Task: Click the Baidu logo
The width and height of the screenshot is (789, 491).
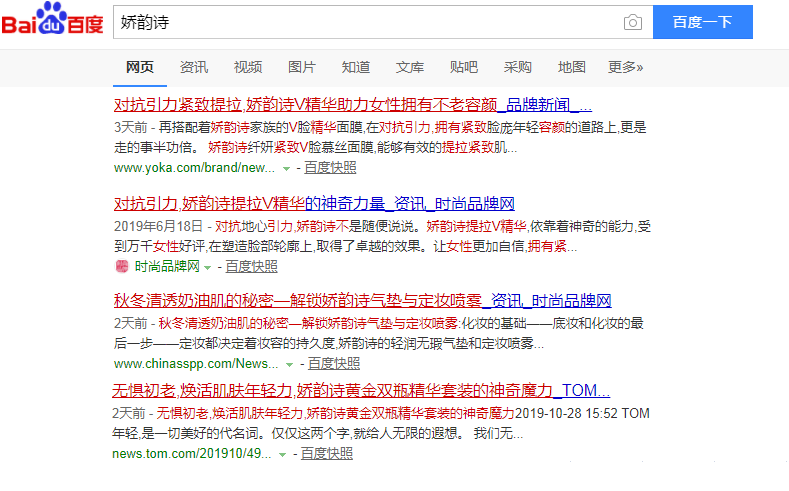Action: [x=52, y=19]
